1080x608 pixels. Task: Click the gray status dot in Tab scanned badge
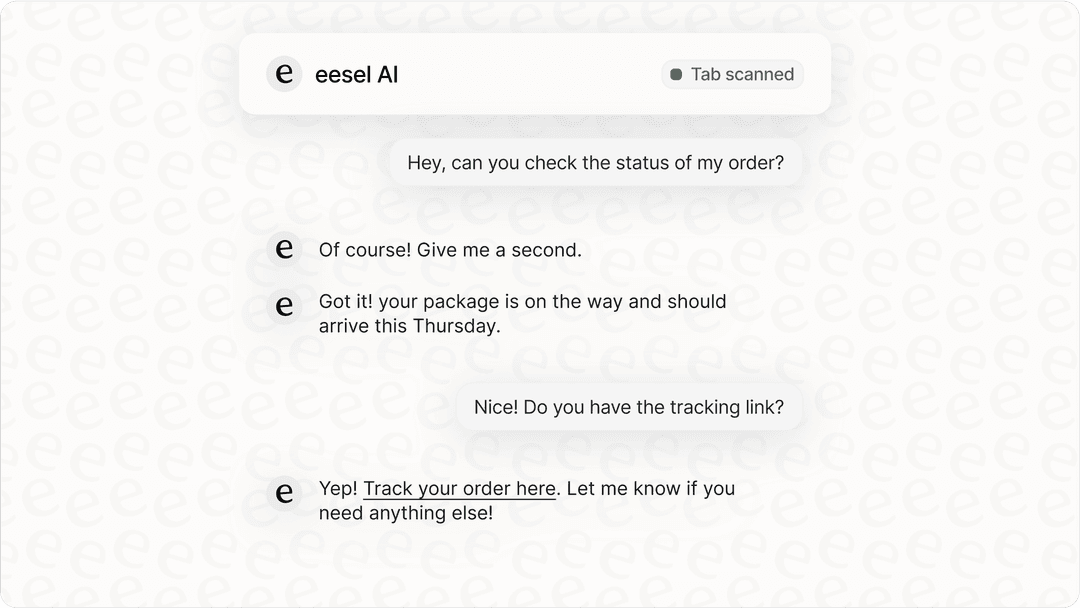[676, 74]
